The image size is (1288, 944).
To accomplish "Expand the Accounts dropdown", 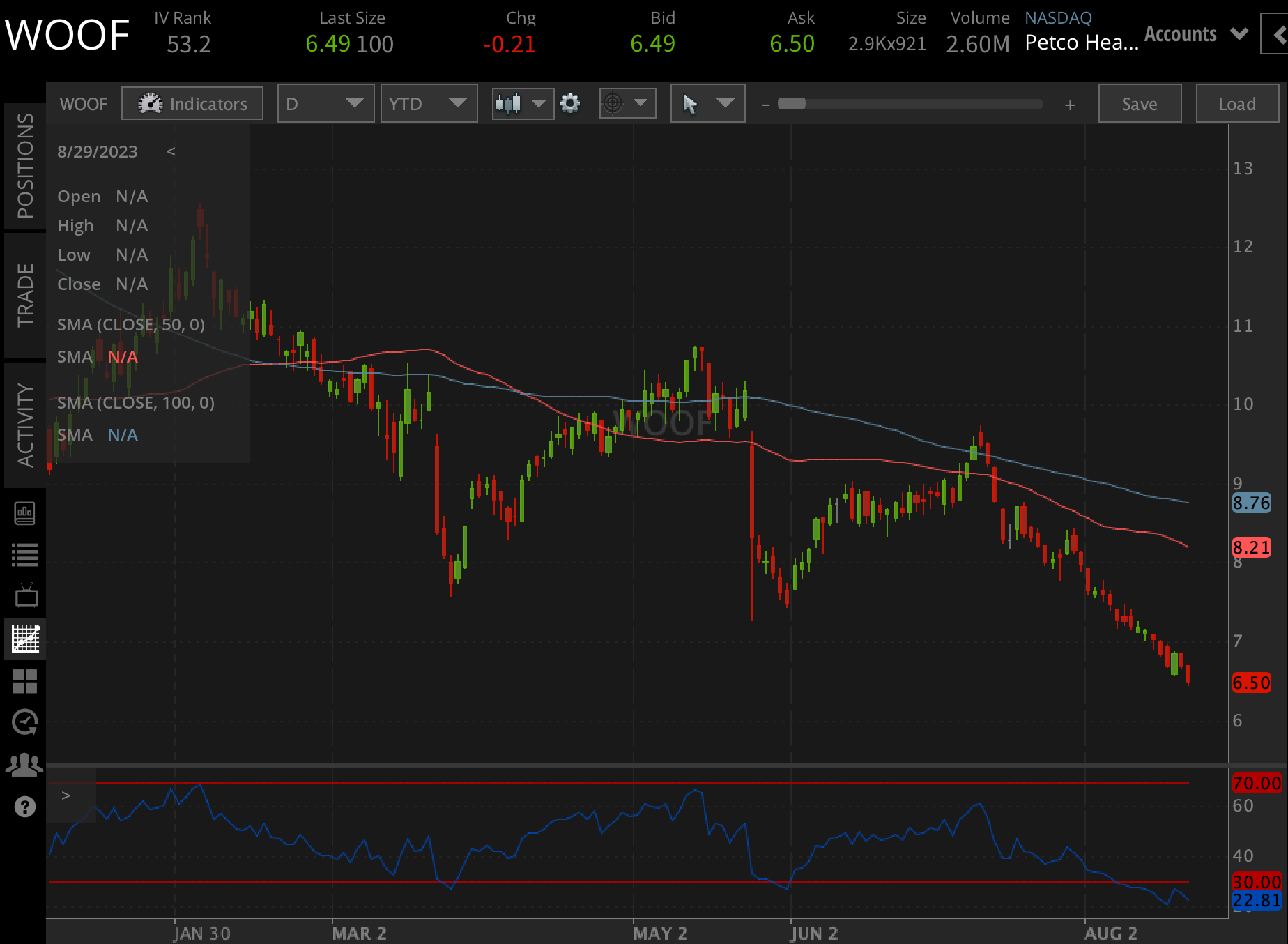I will click(1196, 34).
